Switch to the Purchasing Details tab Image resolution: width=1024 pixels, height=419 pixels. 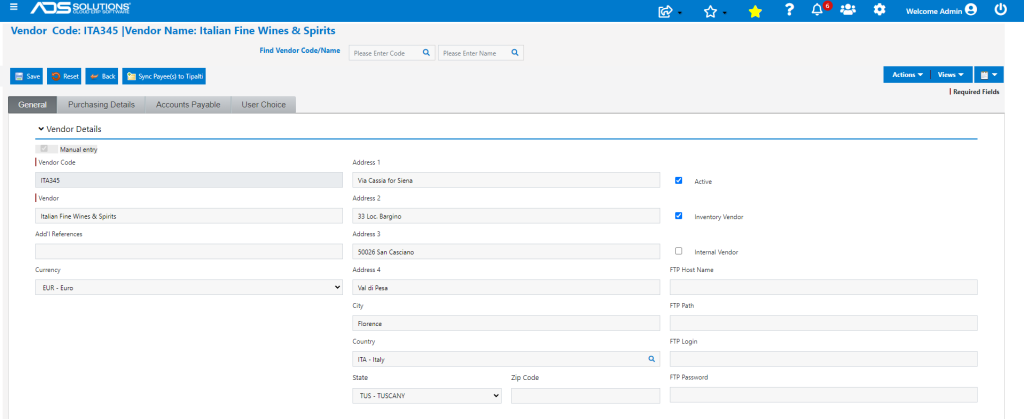coord(101,104)
